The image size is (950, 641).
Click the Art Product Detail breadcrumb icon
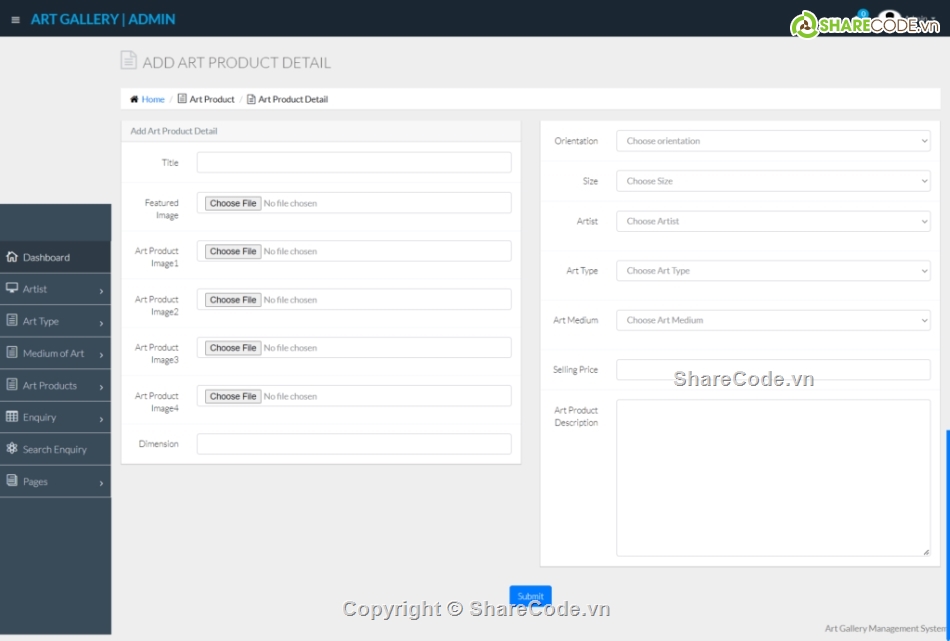[251, 99]
